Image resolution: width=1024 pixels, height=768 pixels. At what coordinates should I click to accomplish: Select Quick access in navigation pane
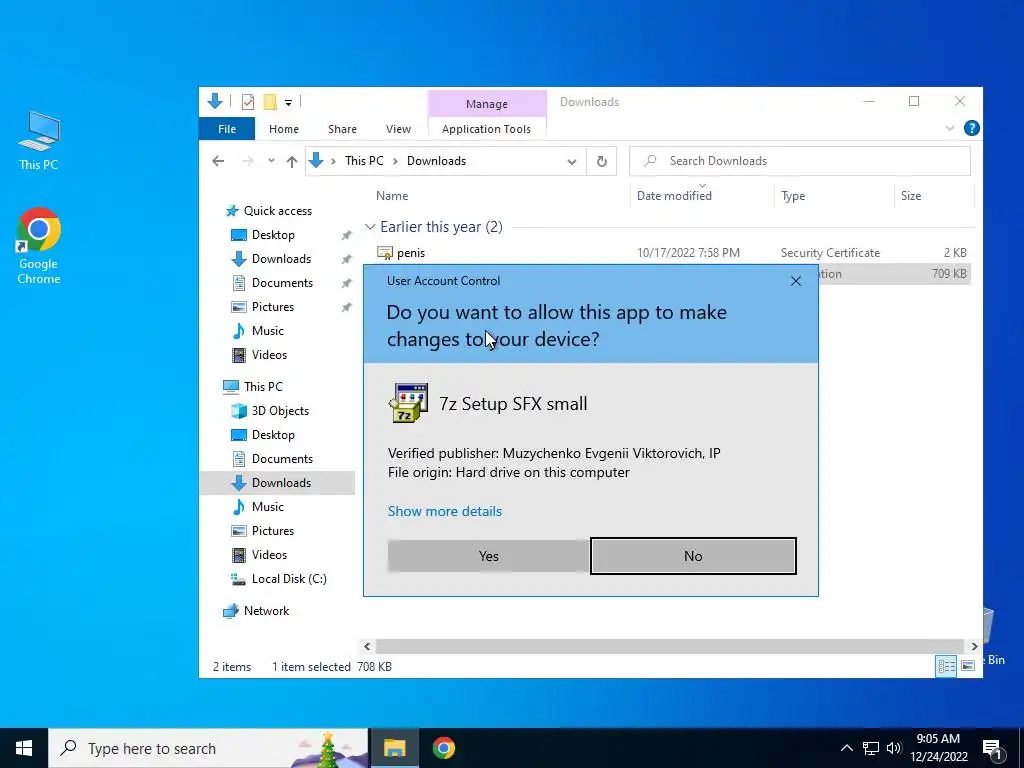[x=278, y=211]
